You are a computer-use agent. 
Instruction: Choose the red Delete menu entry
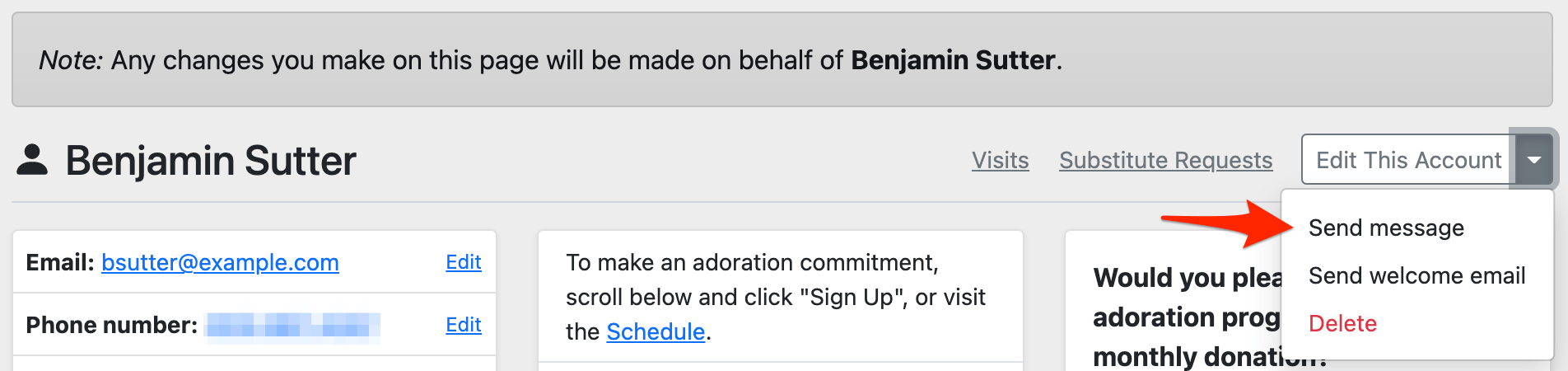pyautogui.click(x=1342, y=323)
